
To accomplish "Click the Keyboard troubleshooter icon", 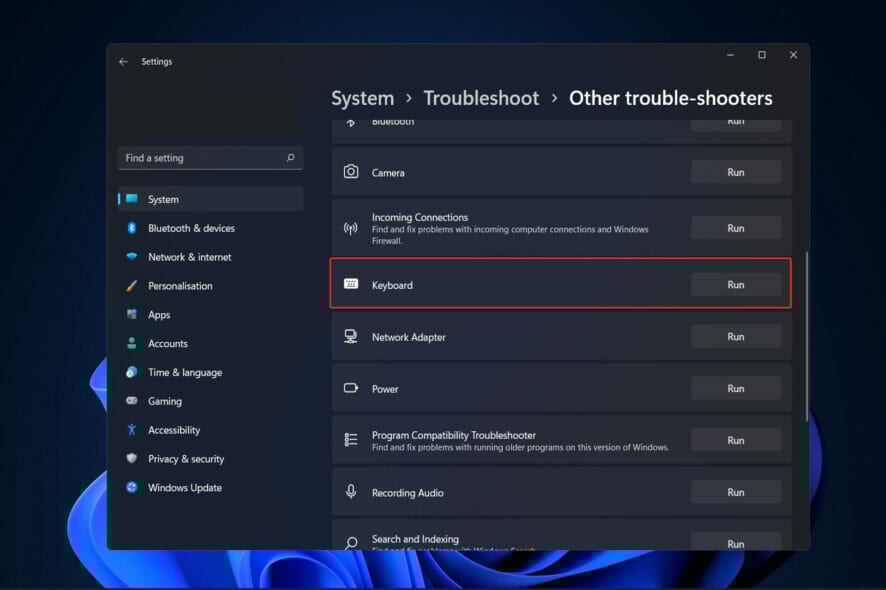I will click(x=351, y=285).
